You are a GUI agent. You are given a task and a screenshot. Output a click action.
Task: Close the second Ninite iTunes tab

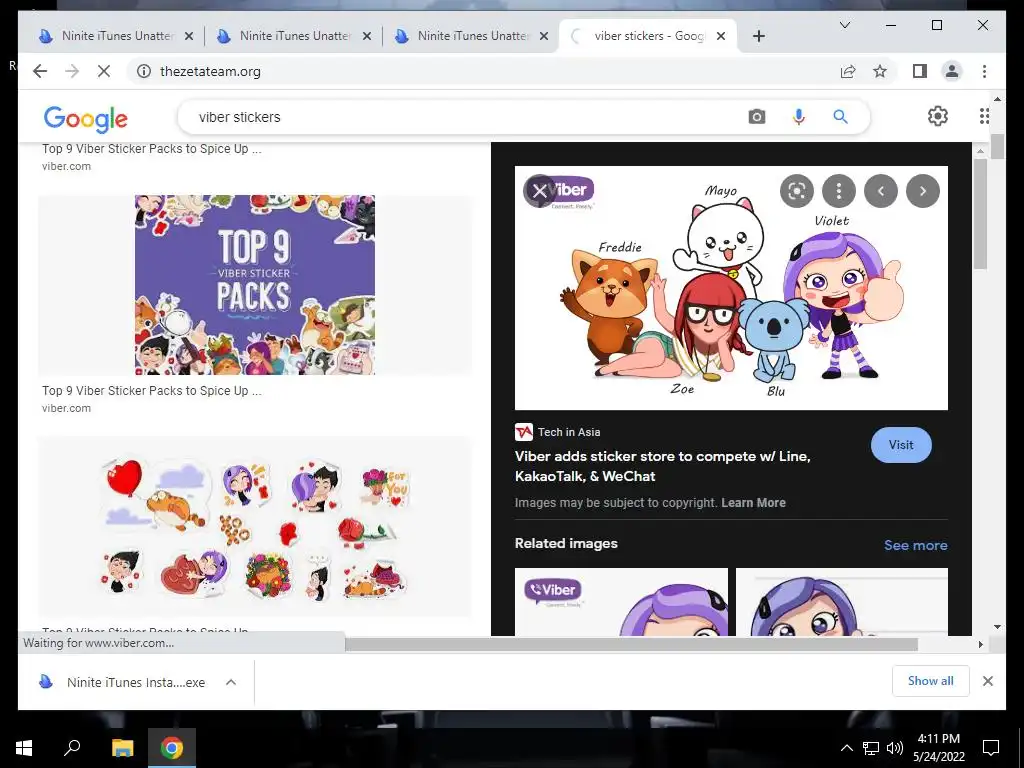[x=367, y=36]
